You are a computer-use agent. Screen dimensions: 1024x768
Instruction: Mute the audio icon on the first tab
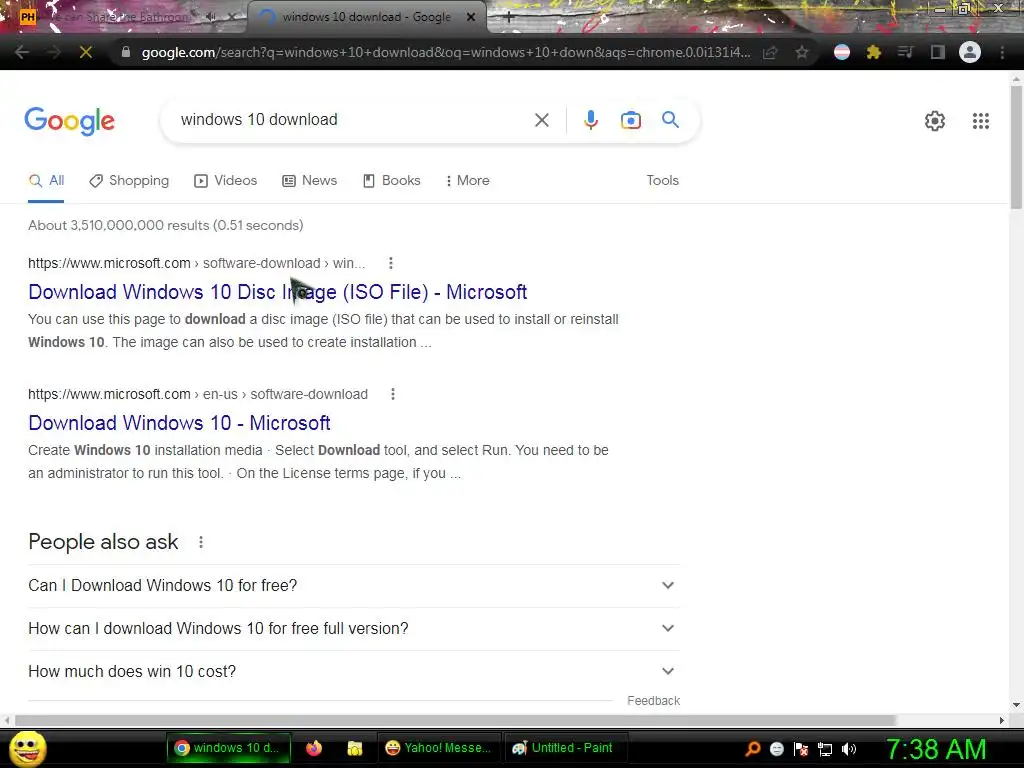[x=211, y=18]
